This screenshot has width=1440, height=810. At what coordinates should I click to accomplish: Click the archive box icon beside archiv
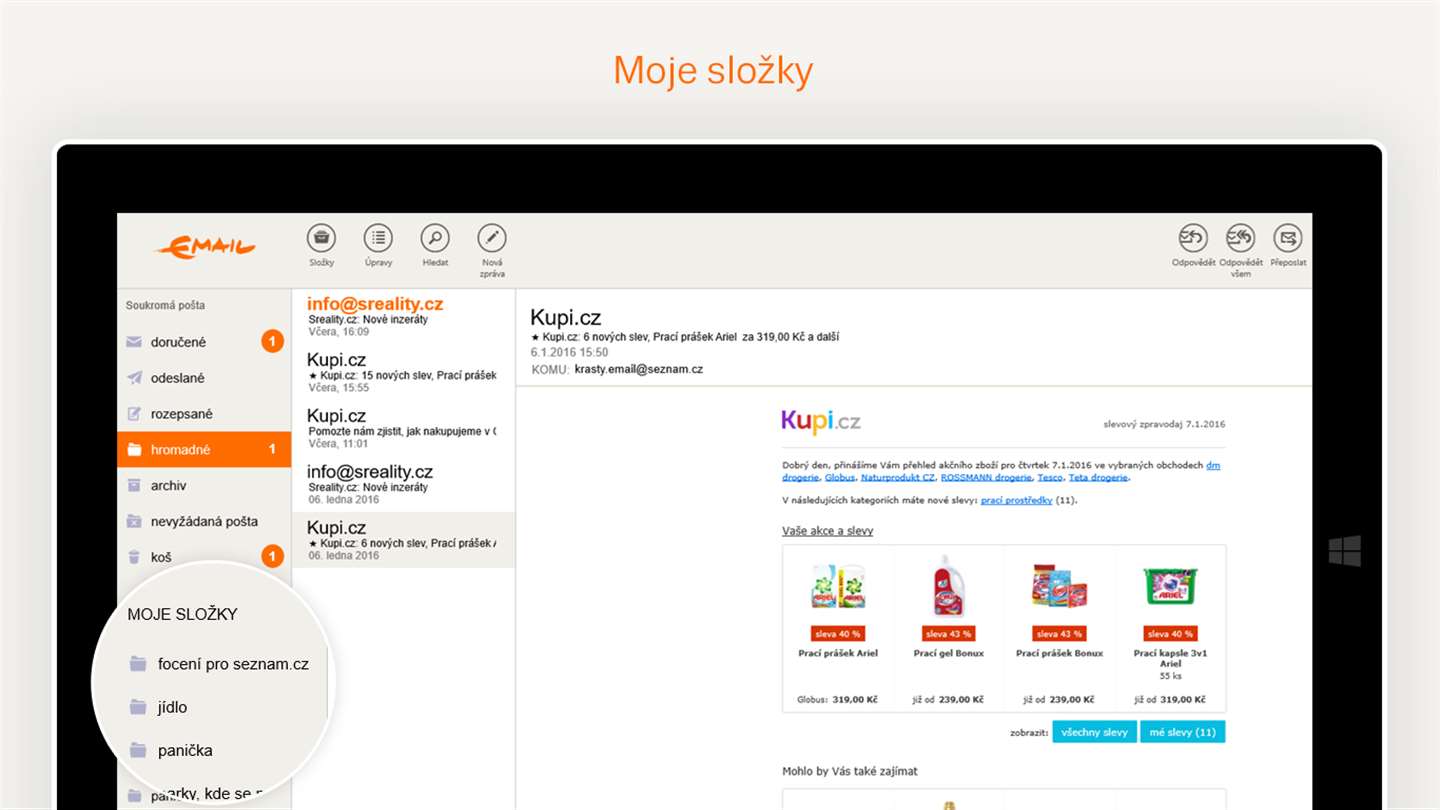[134, 486]
